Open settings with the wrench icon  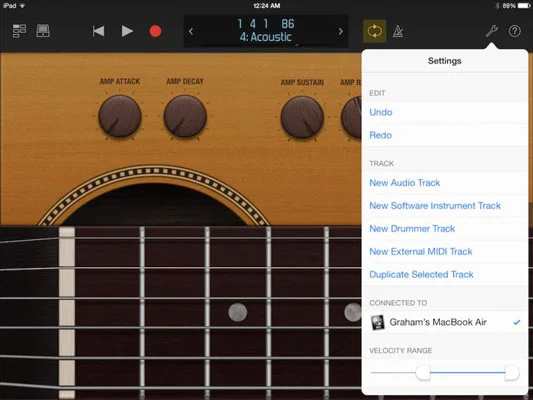pyautogui.click(x=492, y=31)
